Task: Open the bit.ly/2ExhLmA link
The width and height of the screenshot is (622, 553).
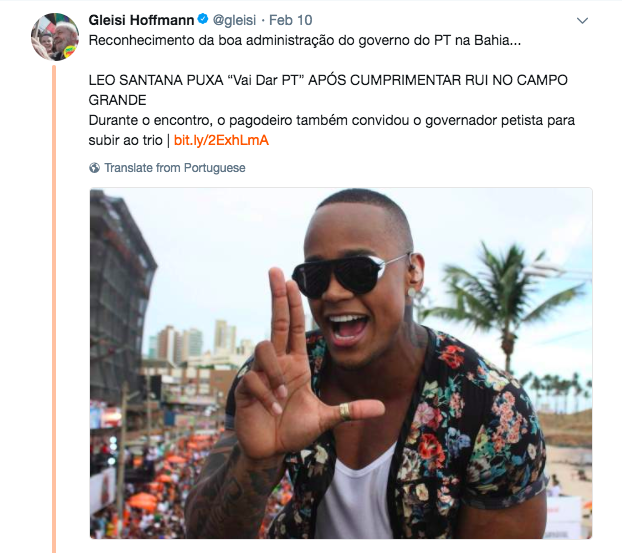Action: 221,140
